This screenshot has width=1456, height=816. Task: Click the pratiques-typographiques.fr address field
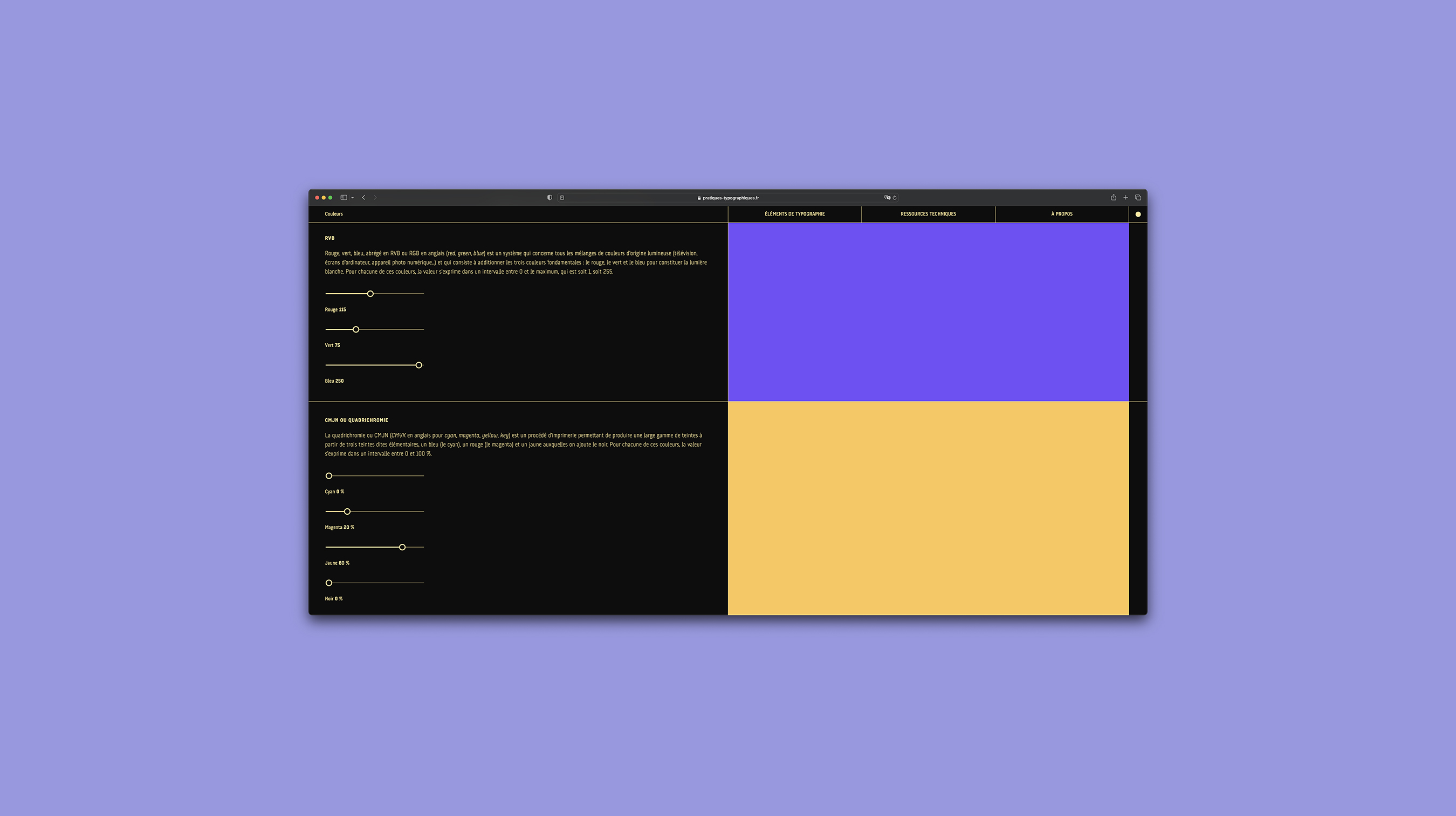tap(727, 198)
